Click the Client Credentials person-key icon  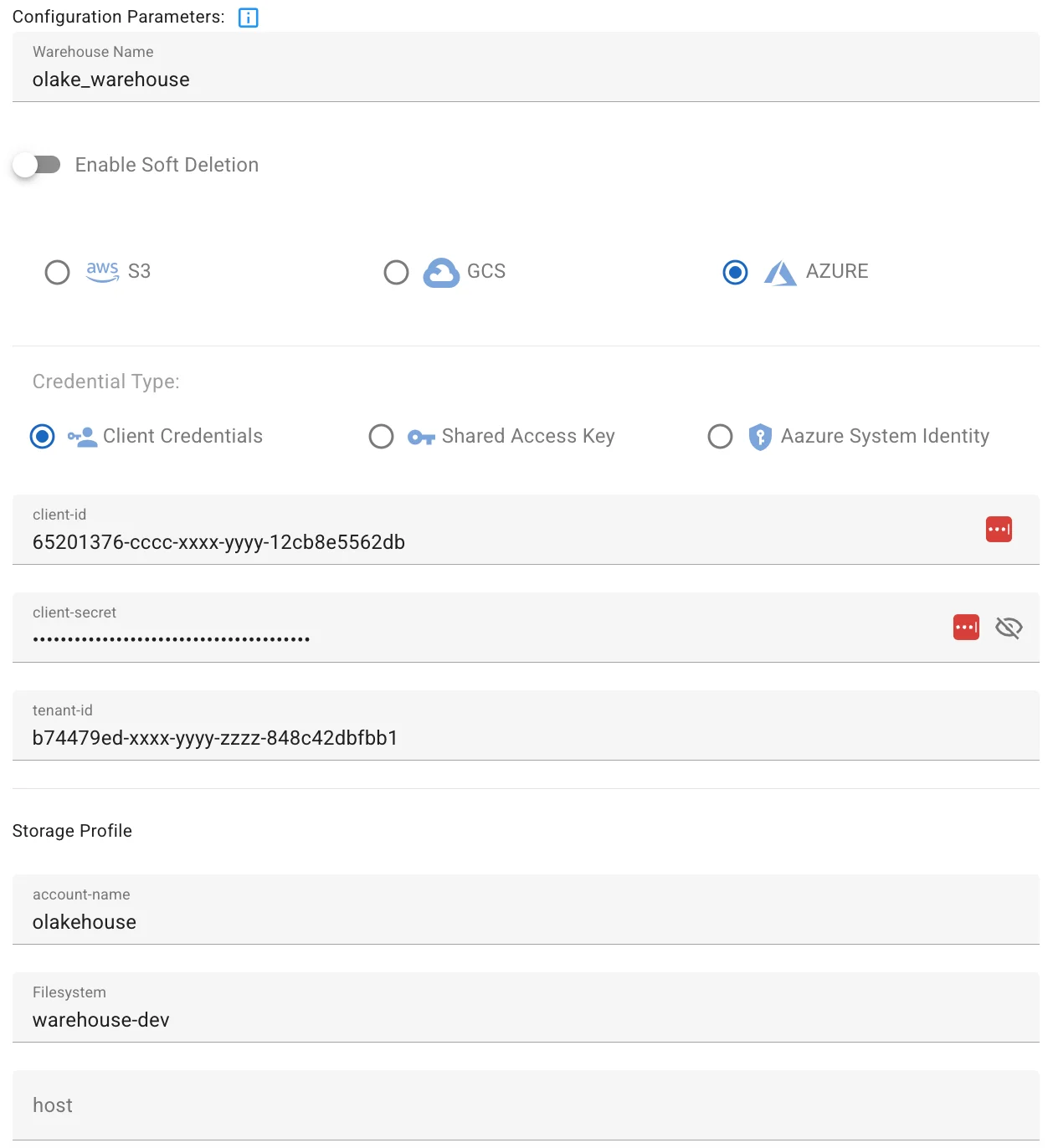point(82,437)
